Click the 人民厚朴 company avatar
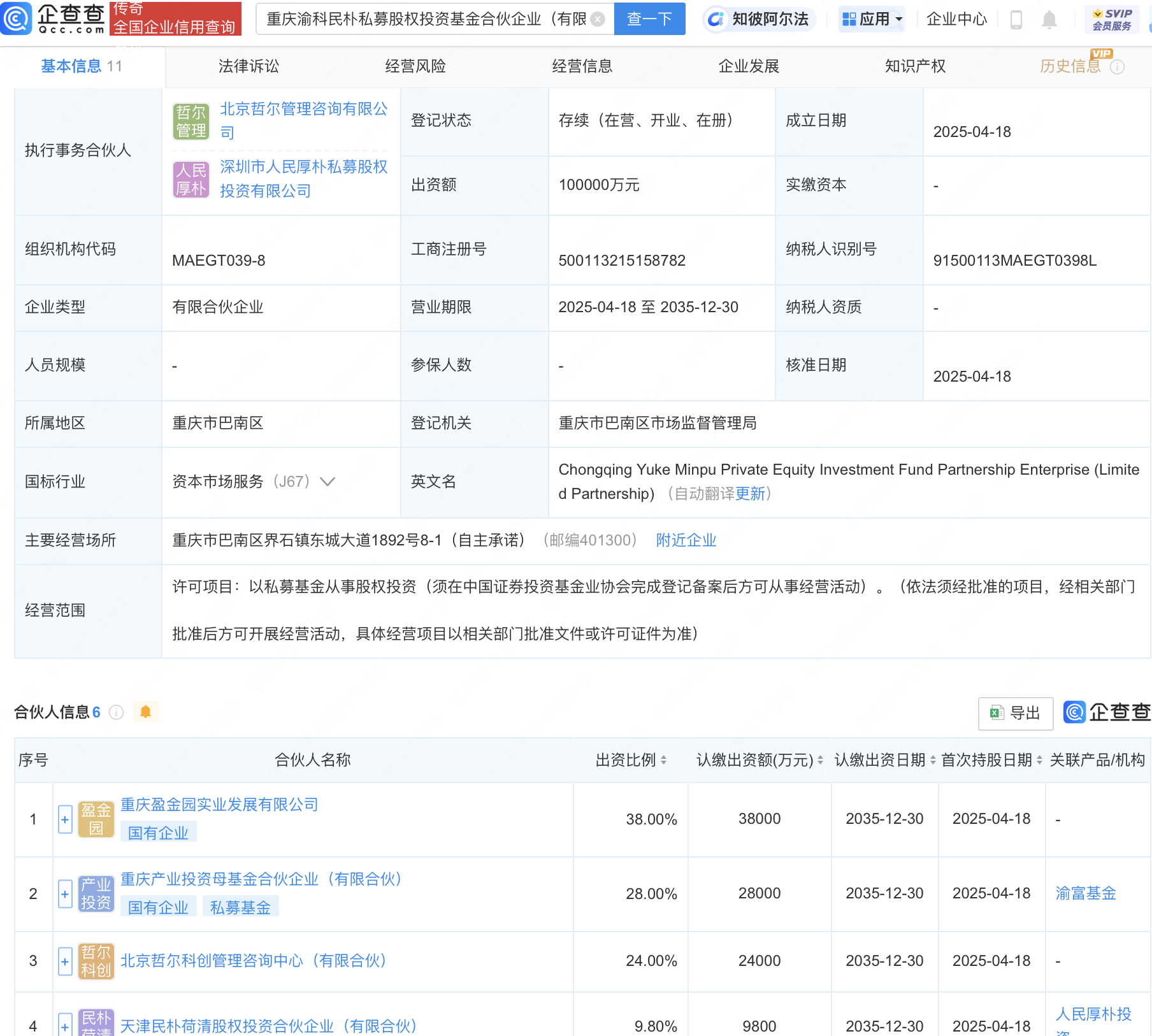The image size is (1152, 1036). 191,180
